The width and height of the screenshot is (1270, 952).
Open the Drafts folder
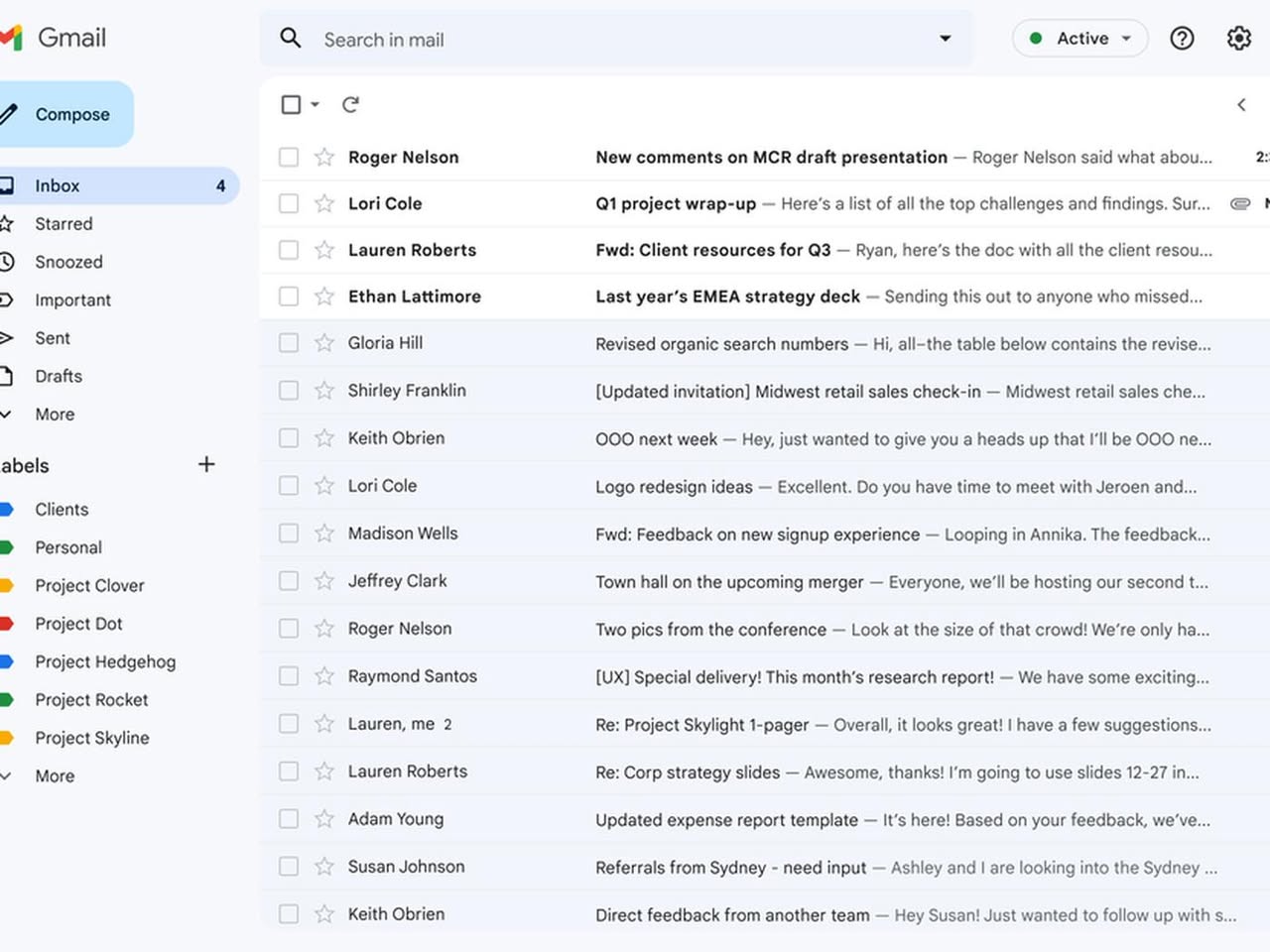point(59,376)
